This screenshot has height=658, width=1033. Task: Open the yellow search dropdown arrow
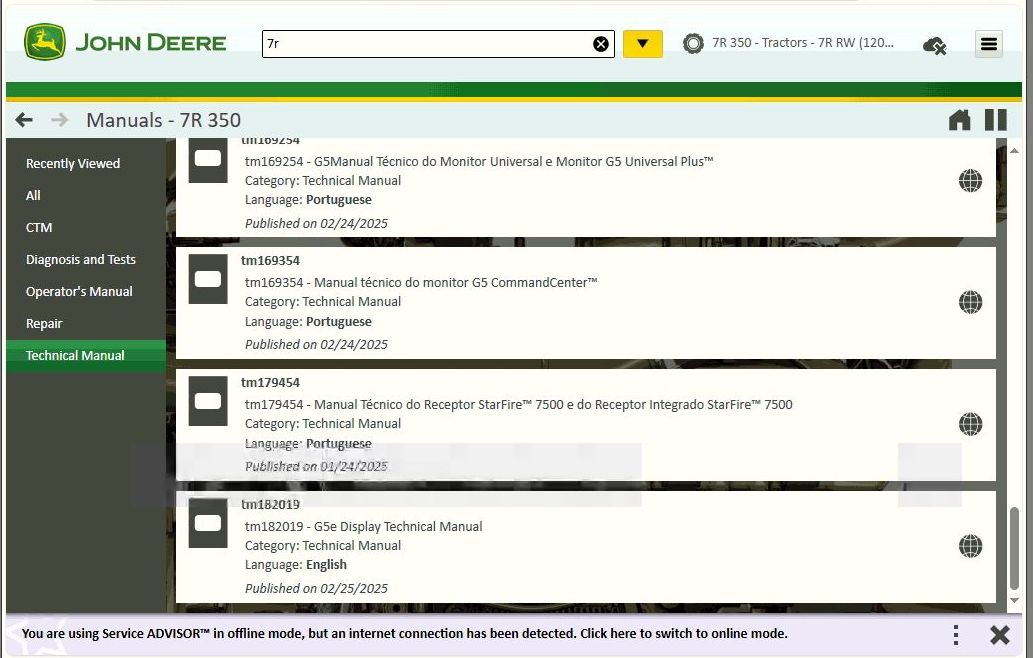point(642,43)
